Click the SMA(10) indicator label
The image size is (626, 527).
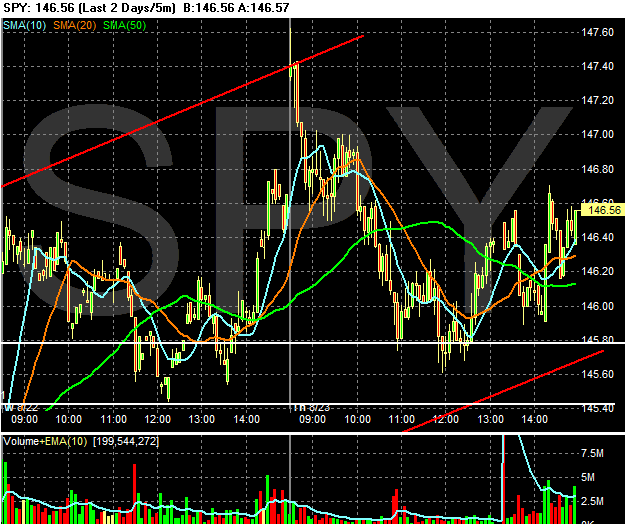(x=25, y=26)
